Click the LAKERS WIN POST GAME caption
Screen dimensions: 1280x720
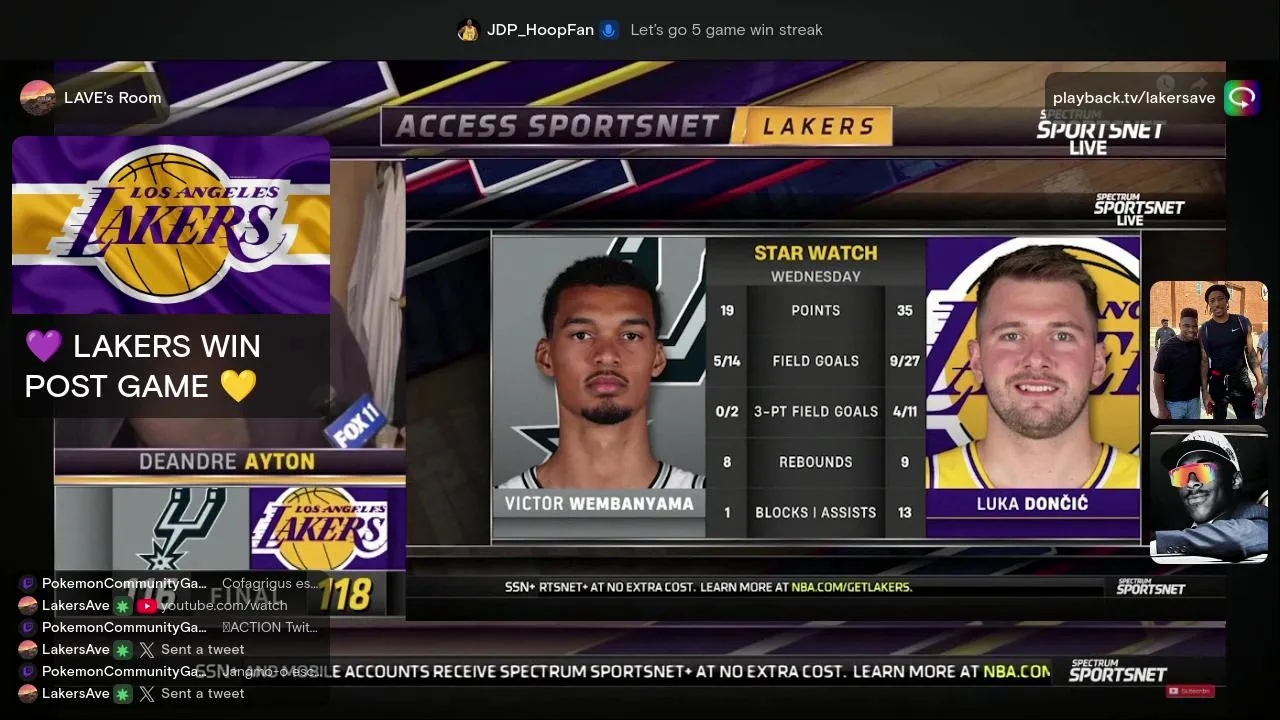[143, 366]
